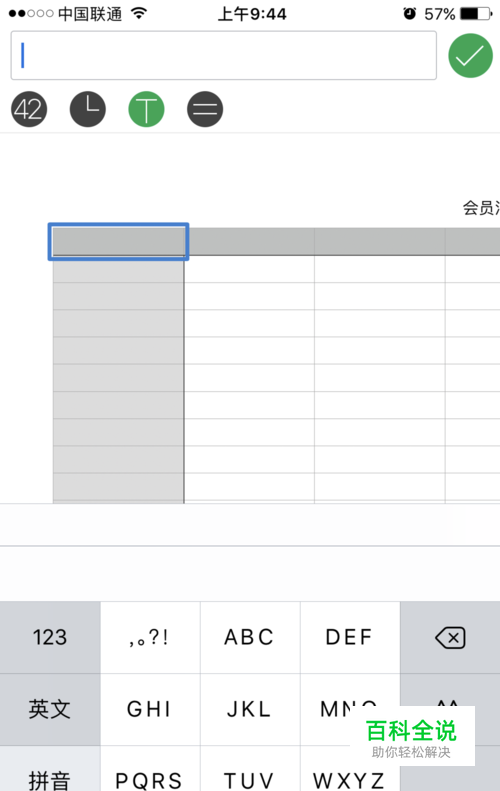Tap the JKL key
The image size is (500, 791).
[250, 709]
